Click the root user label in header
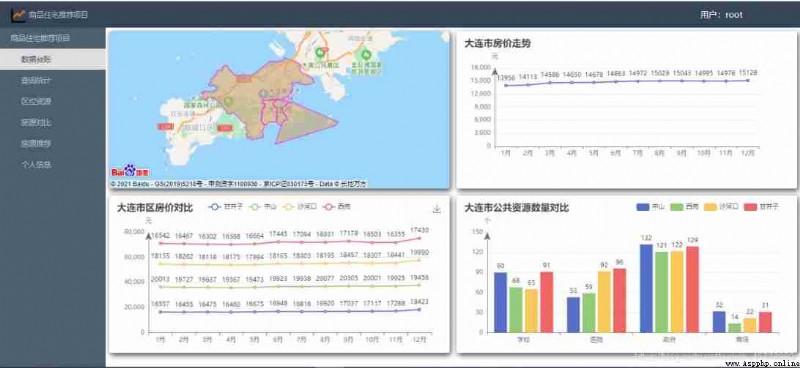800x368 pixels. point(721,15)
